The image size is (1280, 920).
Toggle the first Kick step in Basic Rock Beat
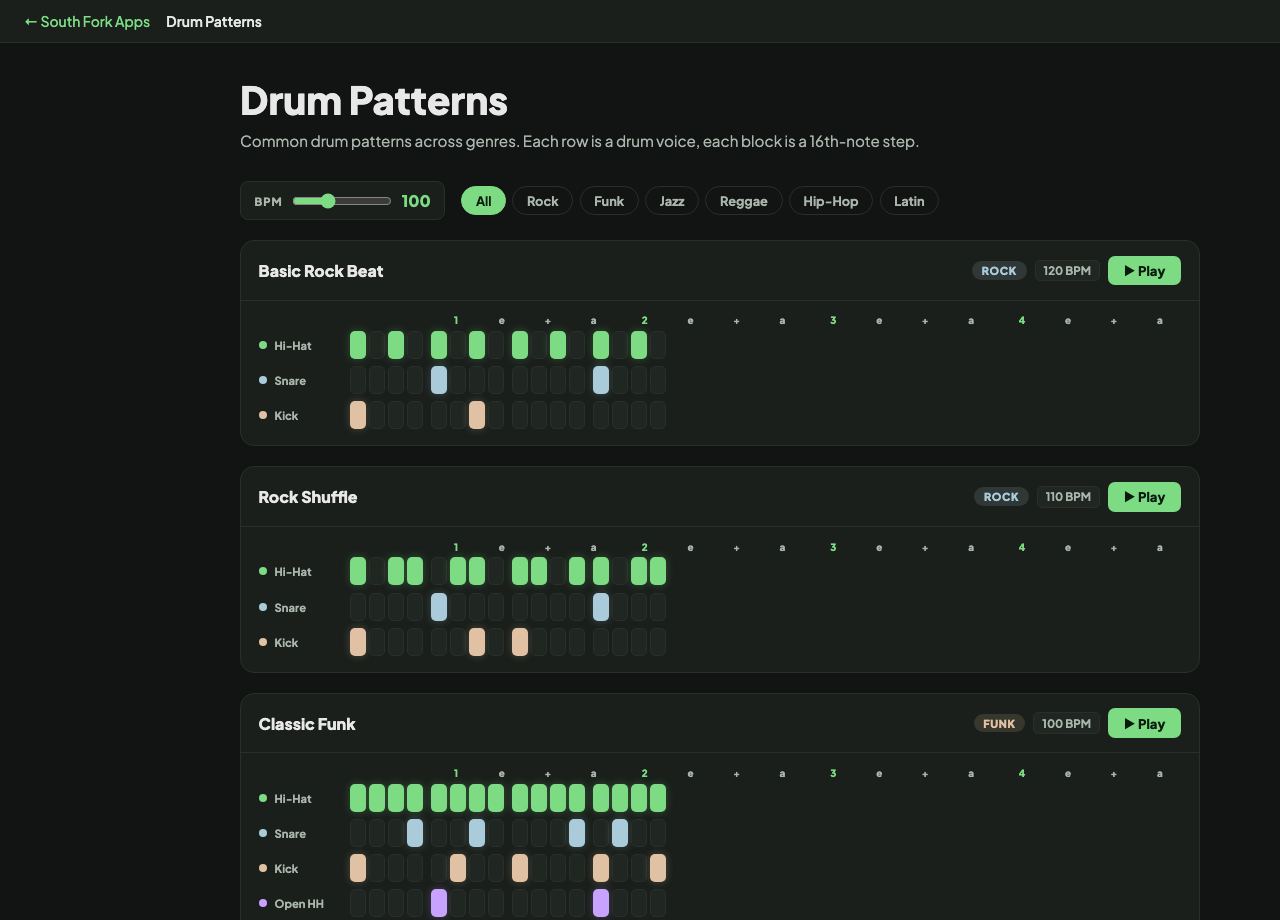tap(358, 415)
